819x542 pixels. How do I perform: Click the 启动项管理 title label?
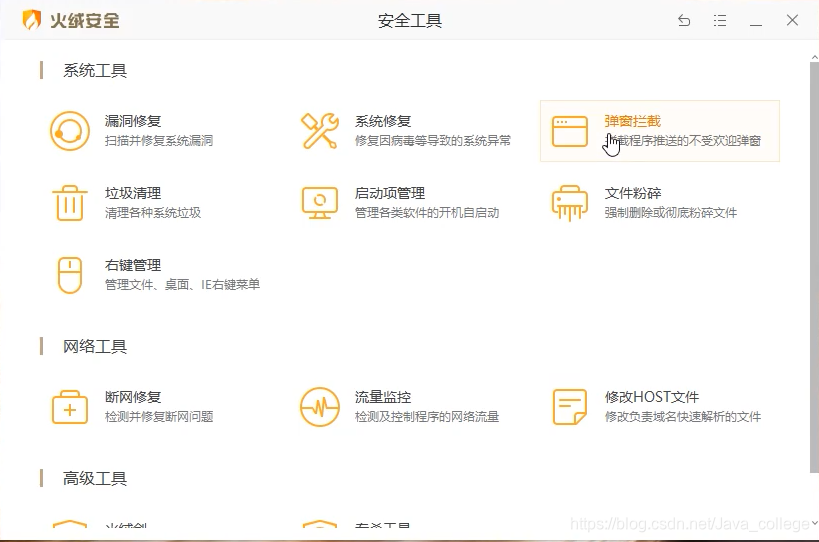click(390, 193)
